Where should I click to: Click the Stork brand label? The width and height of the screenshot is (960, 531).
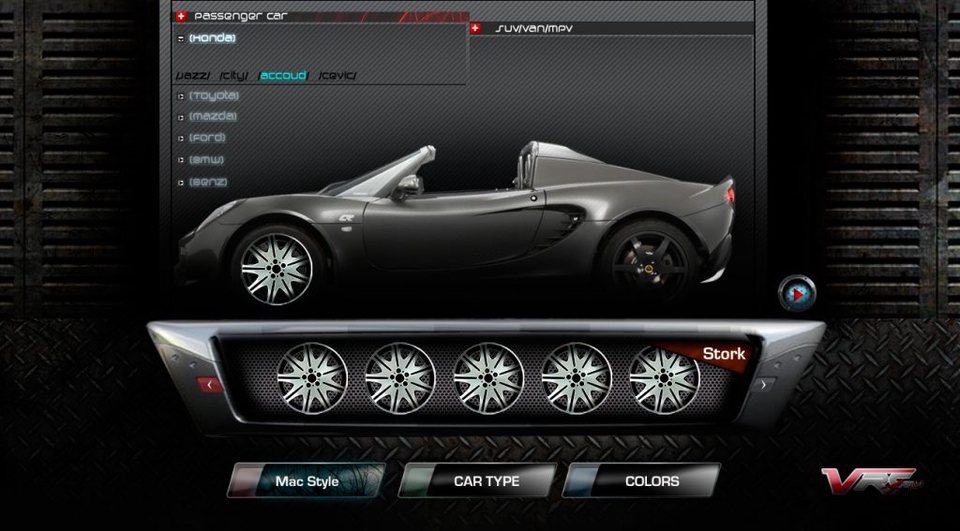click(x=724, y=354)
